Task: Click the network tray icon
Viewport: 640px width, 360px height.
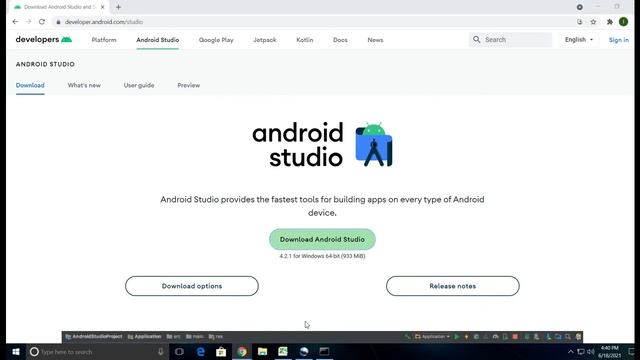Action: 581,351
